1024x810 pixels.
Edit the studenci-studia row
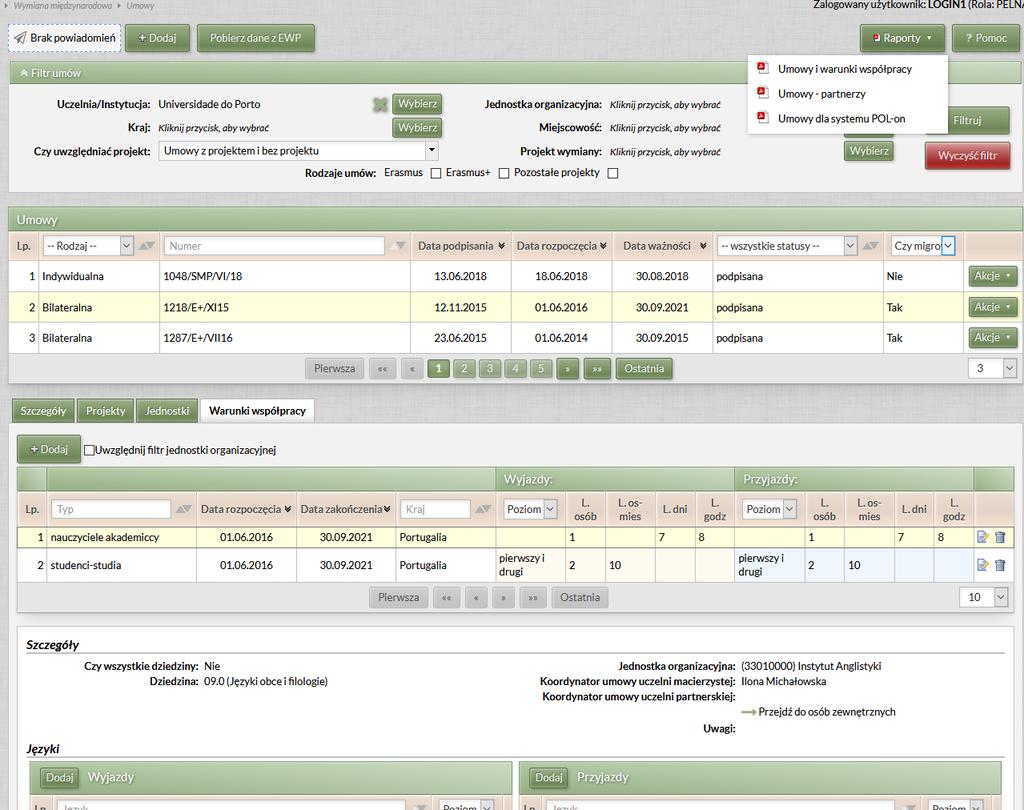(x=982, y=565)
